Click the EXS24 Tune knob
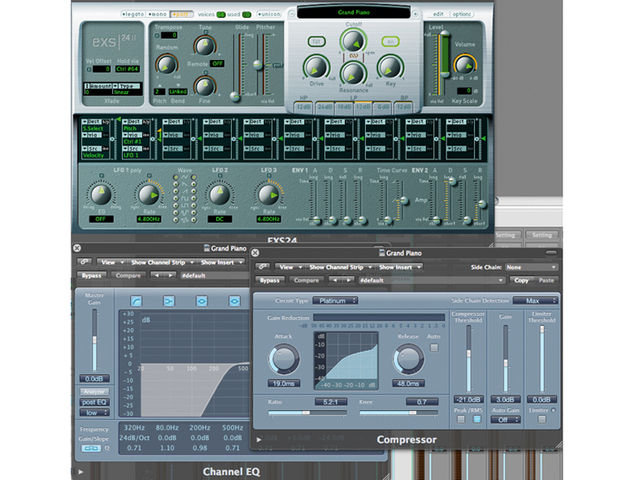This screenshot has width=640, height=480. [204, 46]
